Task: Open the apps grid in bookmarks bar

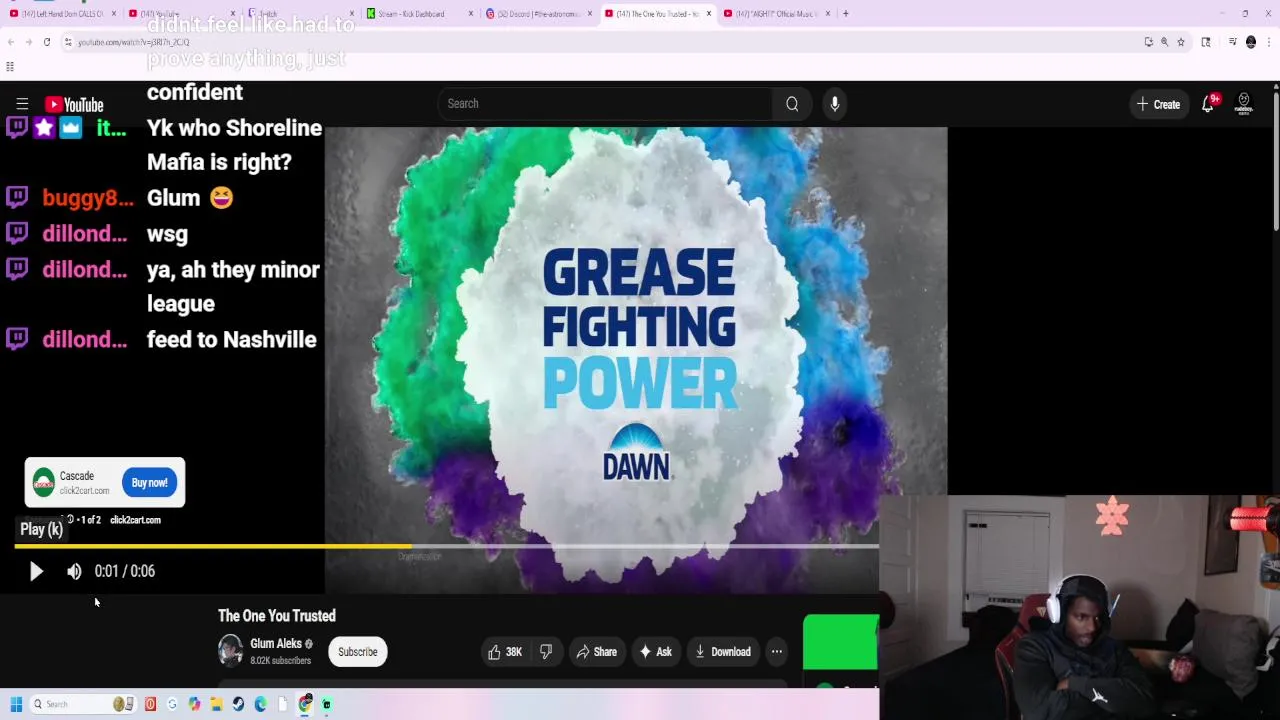Action: (10, 67)
